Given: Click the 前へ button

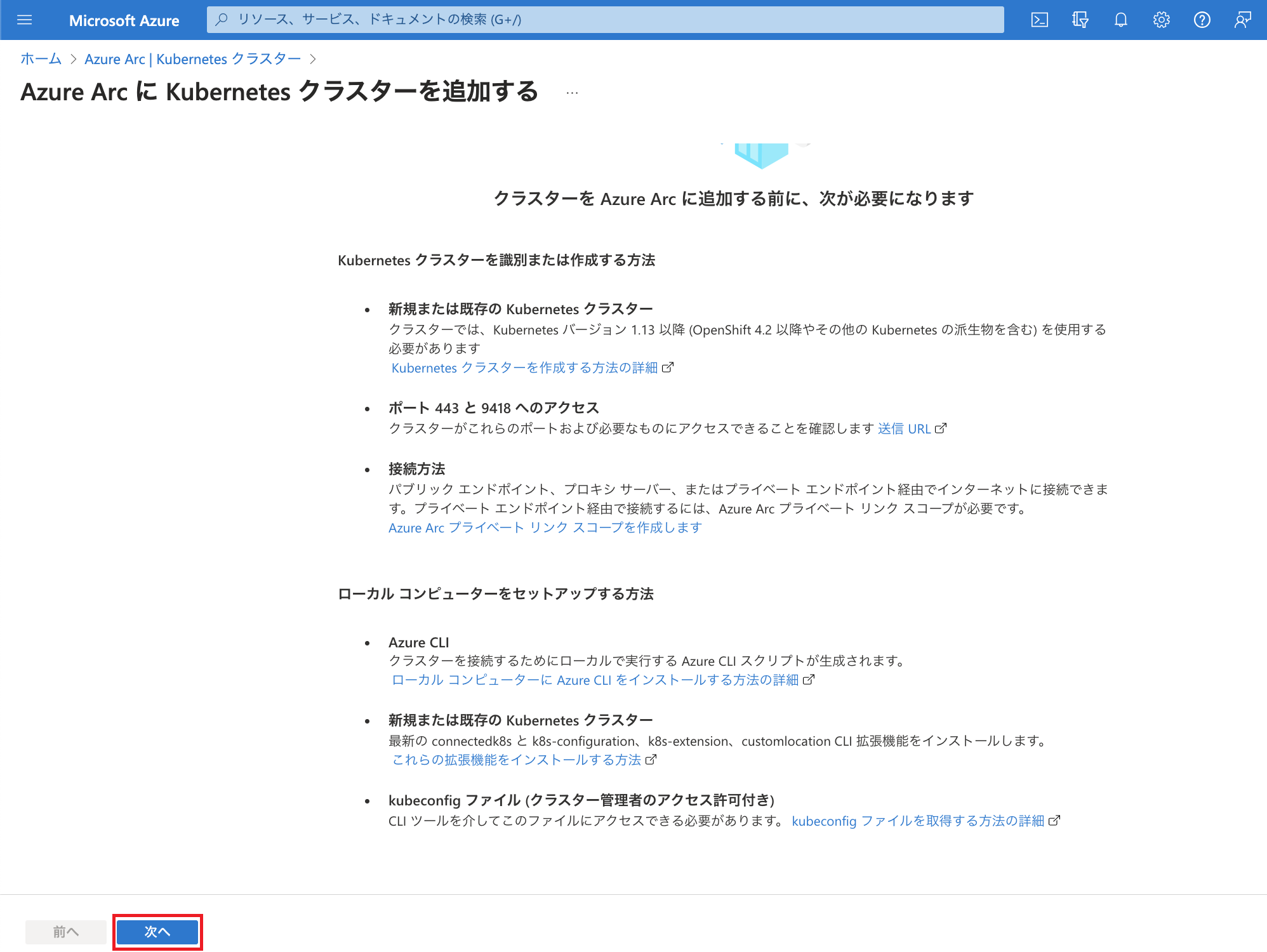Looking at the screenshot, I should coord(66,932).
